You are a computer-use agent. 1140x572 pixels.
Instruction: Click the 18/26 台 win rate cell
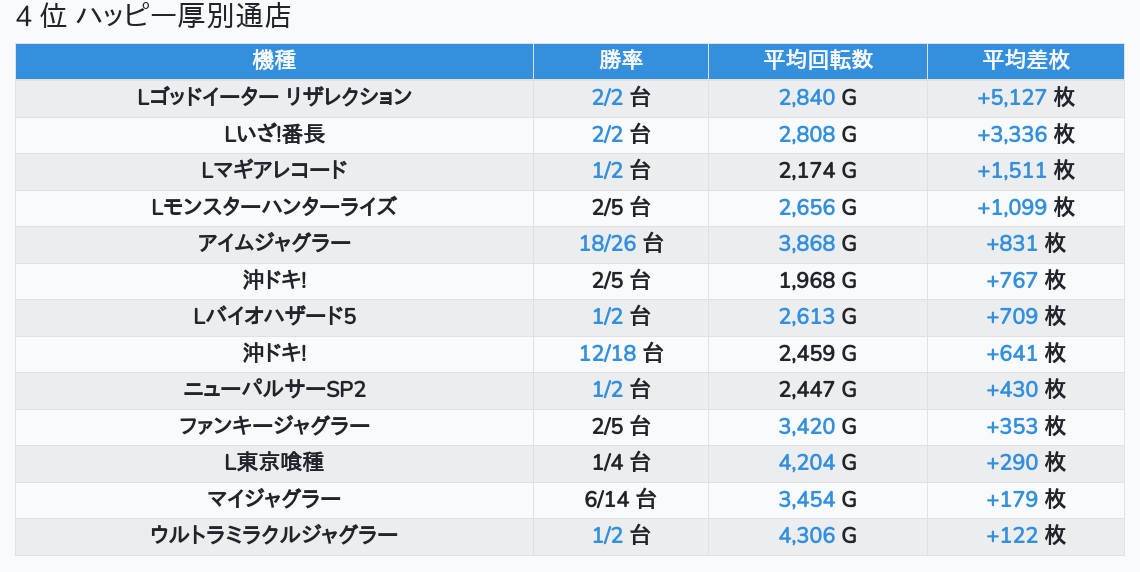click(x=621, y=243)
